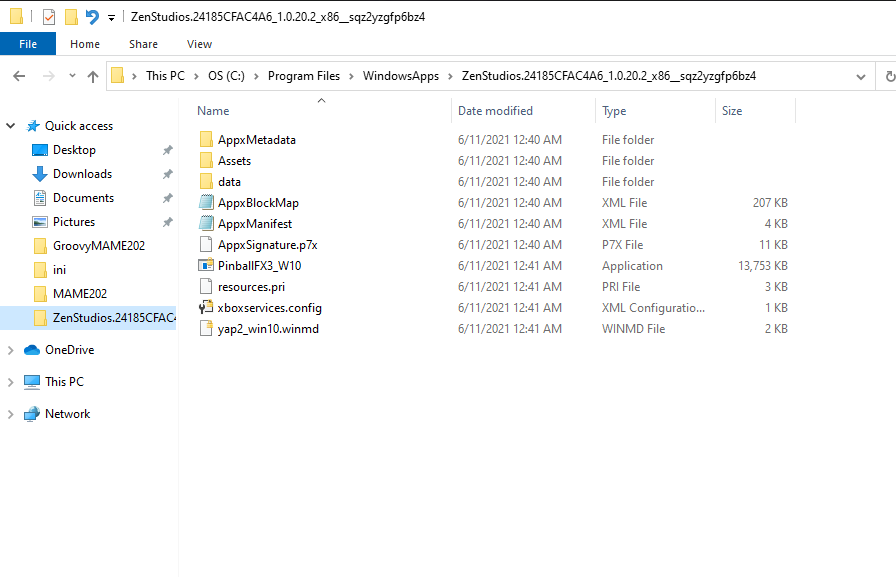
Task: Open the Home ribbon tab
Action: click(x=85, y=44)
